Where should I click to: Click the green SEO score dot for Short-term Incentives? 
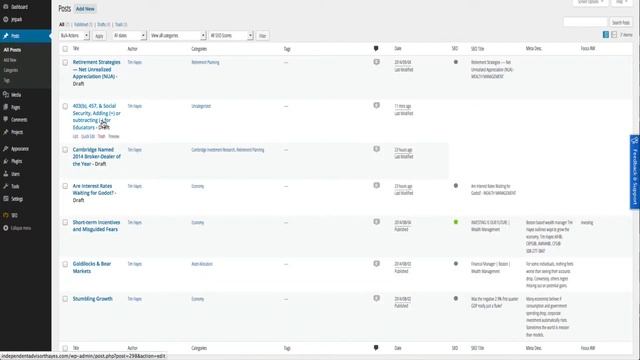(456, 222)
